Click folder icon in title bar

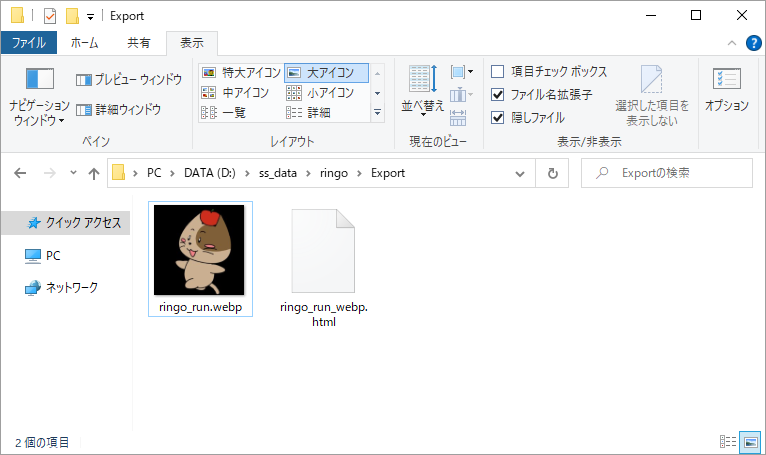pyautogui.click(x=18, y=15)
